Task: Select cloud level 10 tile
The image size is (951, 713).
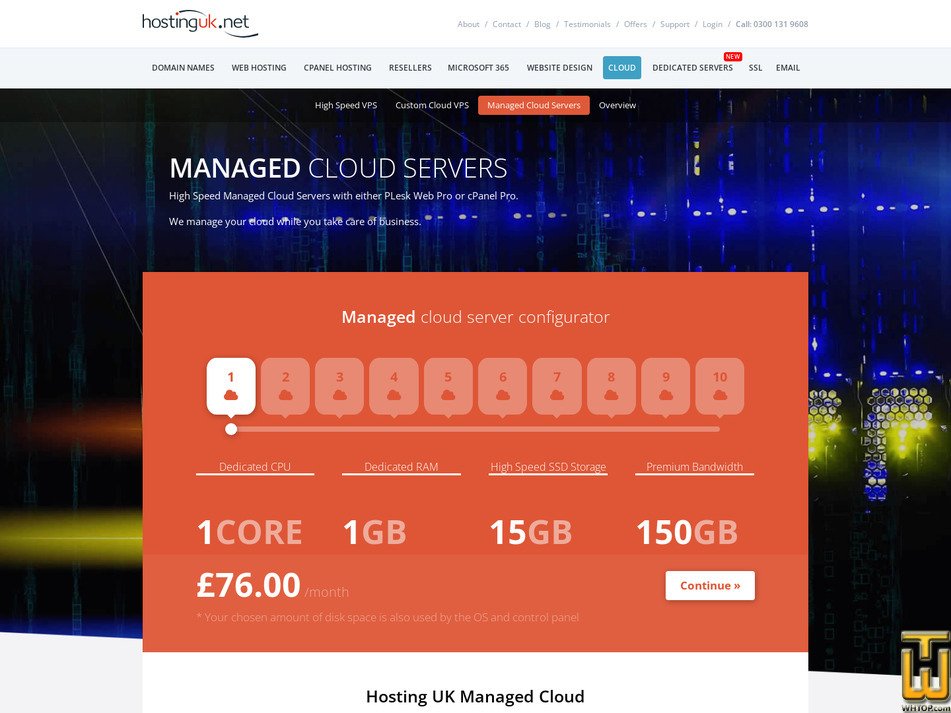Action: click(720, 386)
